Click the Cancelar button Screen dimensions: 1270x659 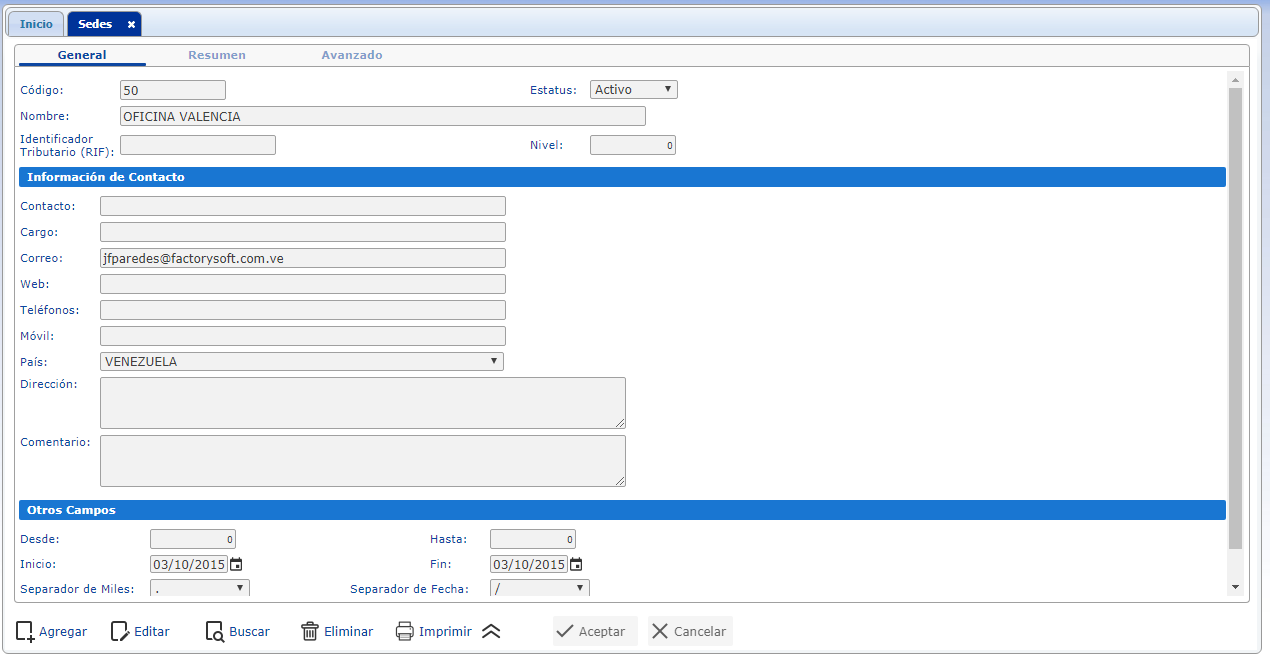(690, 631)
